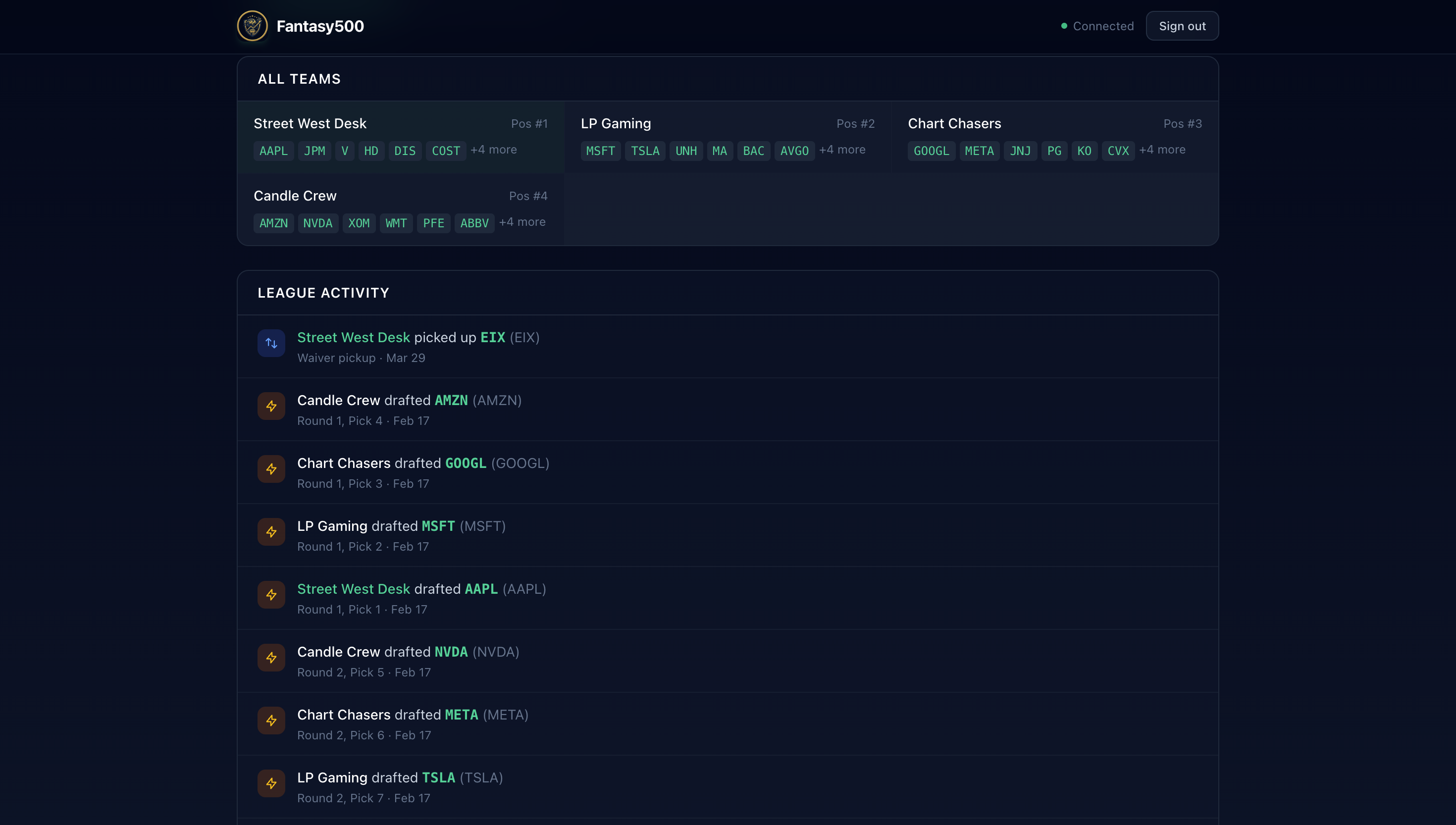Image resolution: width=1456 pixels, height=825 pixels.
Task: Click the NVDA chip in Candle Crew
Action: point(317,223)
